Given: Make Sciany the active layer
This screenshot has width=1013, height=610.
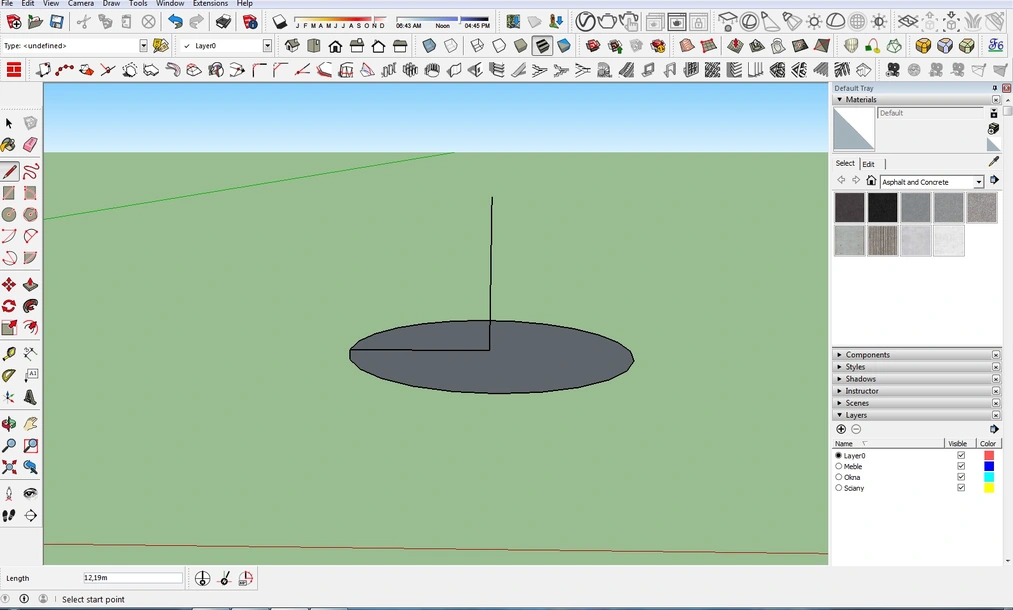Looking at the screenshot, I should [x=839, y=488].
